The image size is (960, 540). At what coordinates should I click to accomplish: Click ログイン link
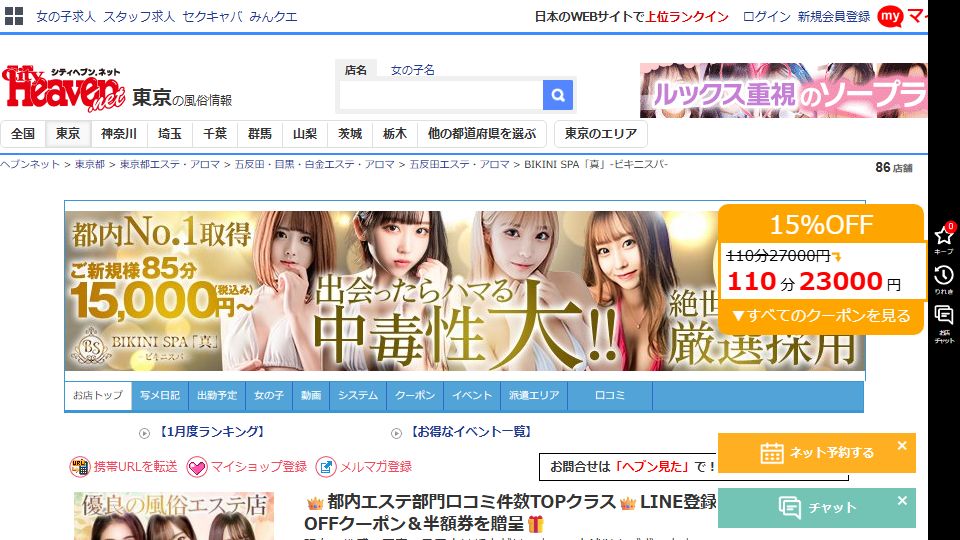click(767, 17)
